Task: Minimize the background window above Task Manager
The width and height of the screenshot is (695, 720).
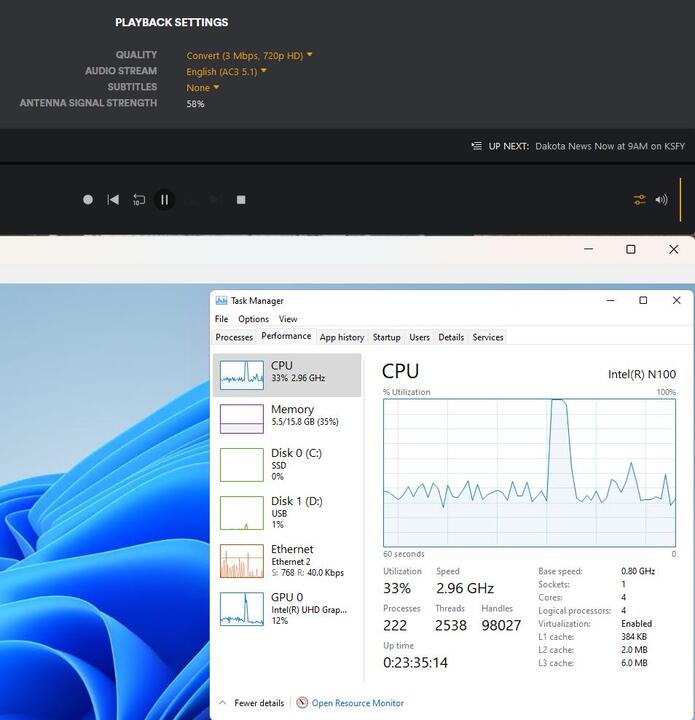Action: click(589, 249)
